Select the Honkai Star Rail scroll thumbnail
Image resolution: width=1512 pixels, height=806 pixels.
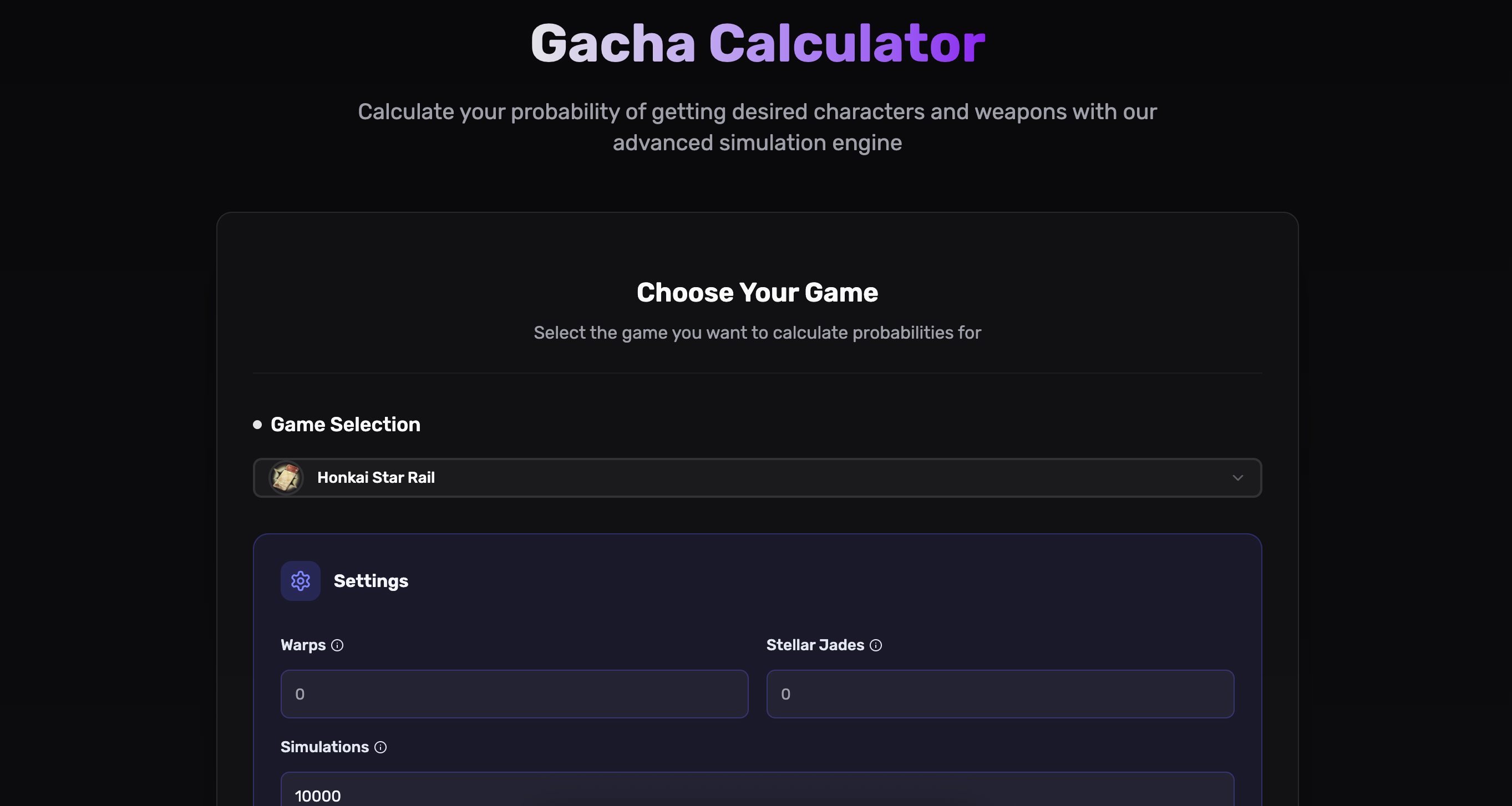tap(286, 477)
